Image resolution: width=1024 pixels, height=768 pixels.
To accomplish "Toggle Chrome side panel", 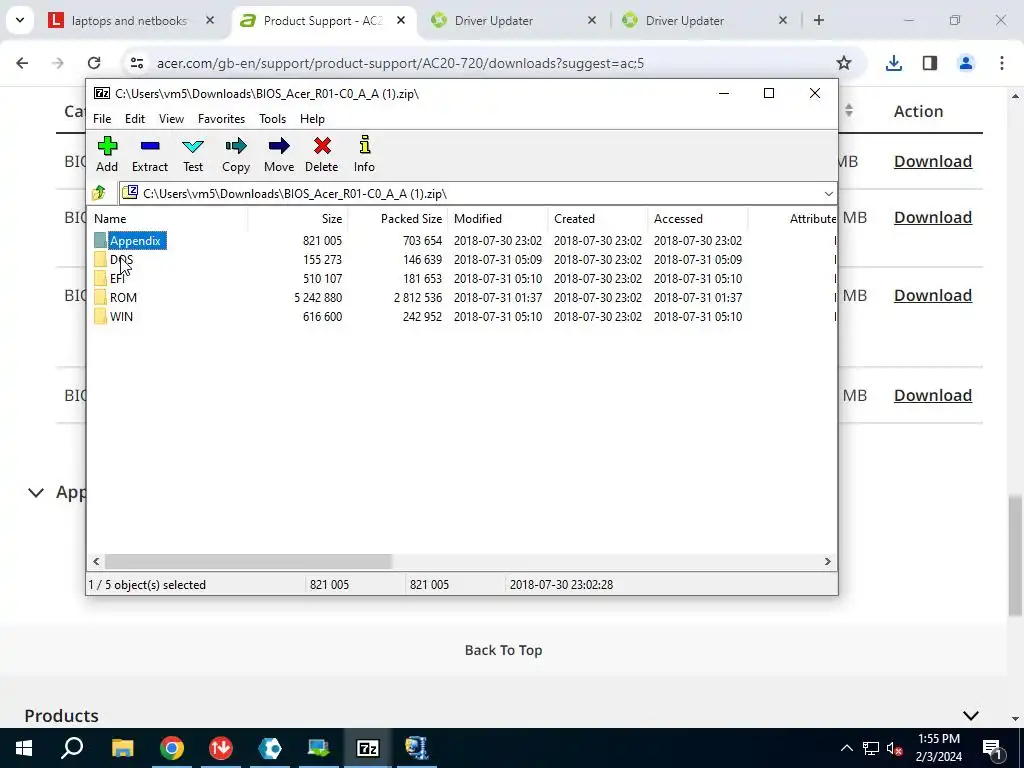I will 930,63.
